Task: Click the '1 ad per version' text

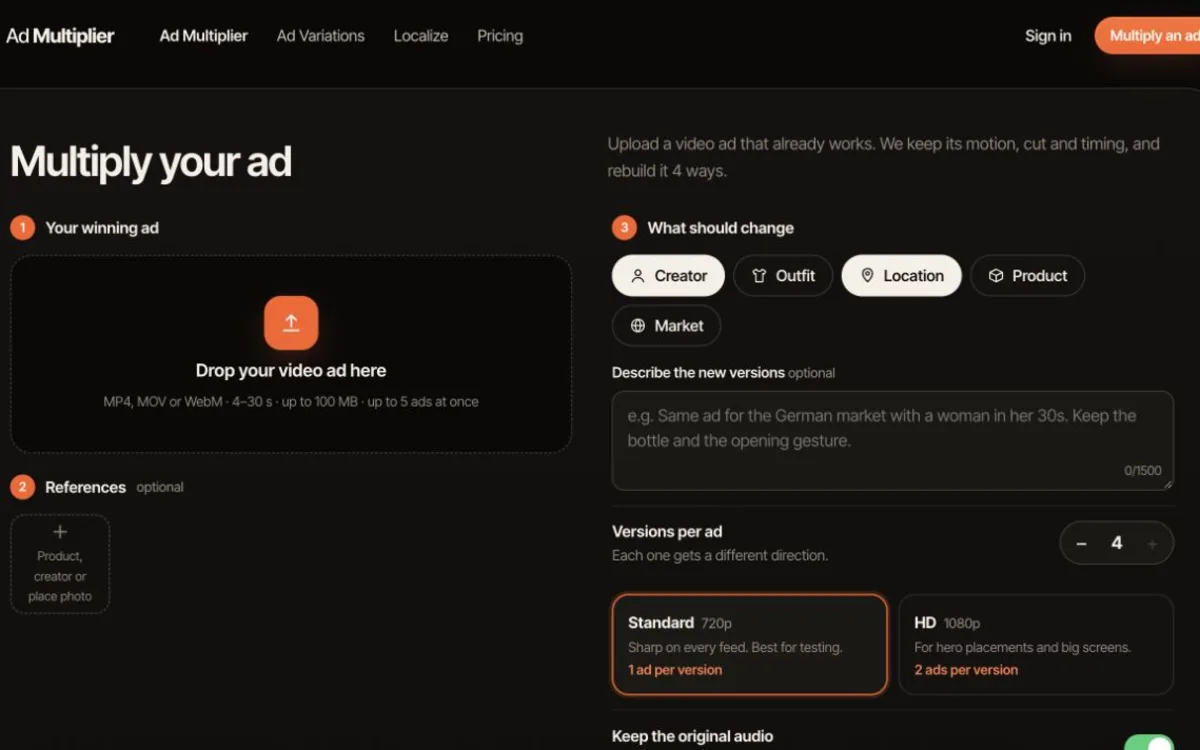Action: 675,670
